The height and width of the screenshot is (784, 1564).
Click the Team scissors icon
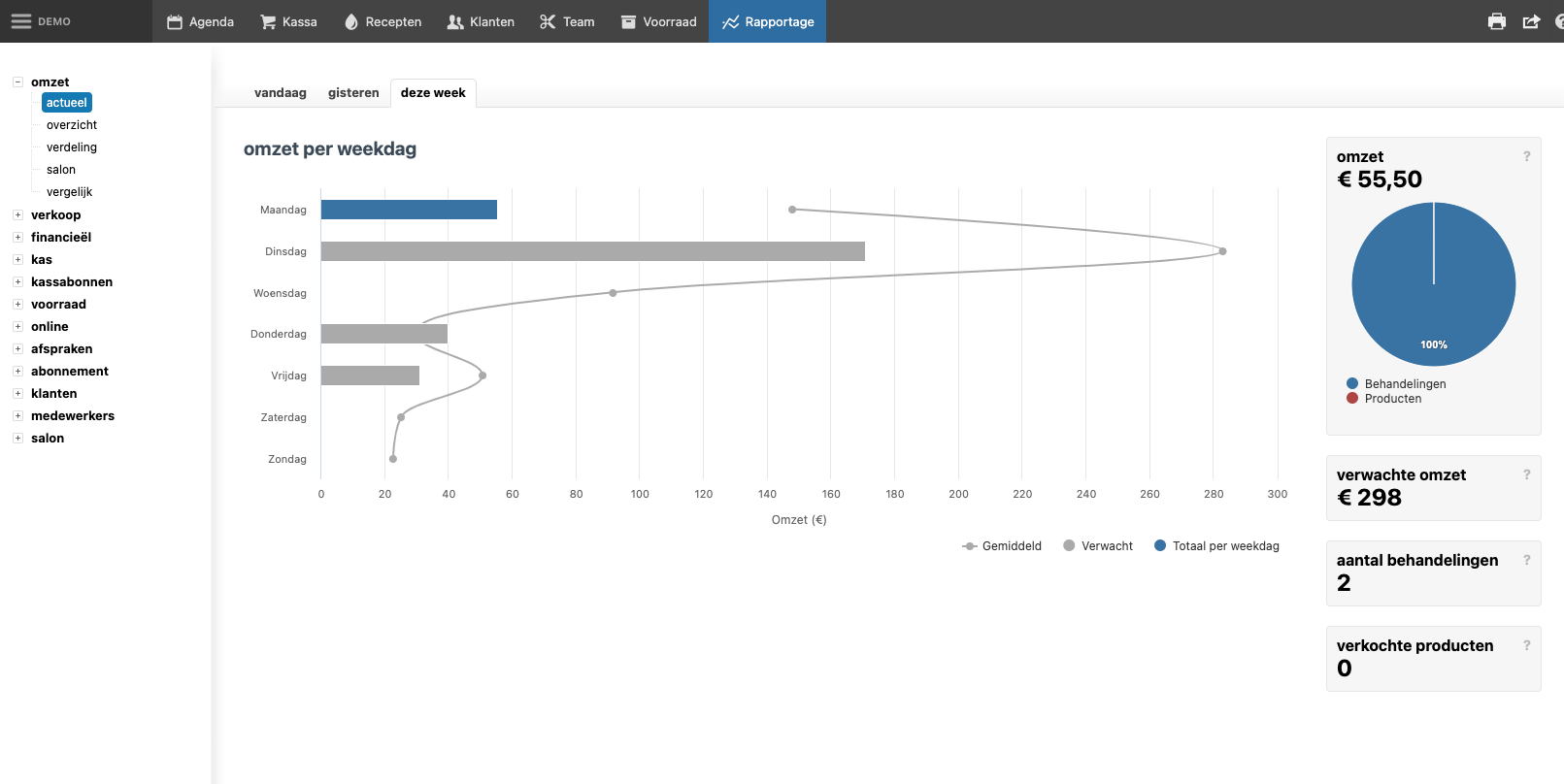548,21
